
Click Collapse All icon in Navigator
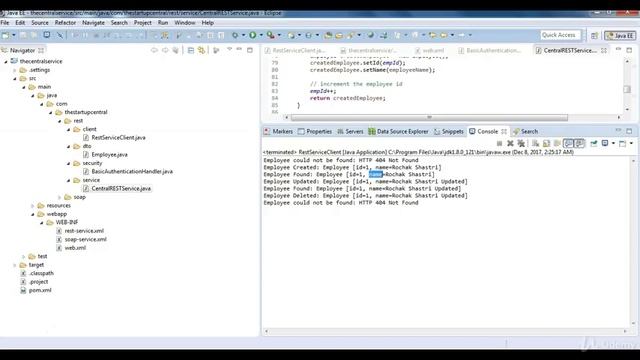(191, 50)
